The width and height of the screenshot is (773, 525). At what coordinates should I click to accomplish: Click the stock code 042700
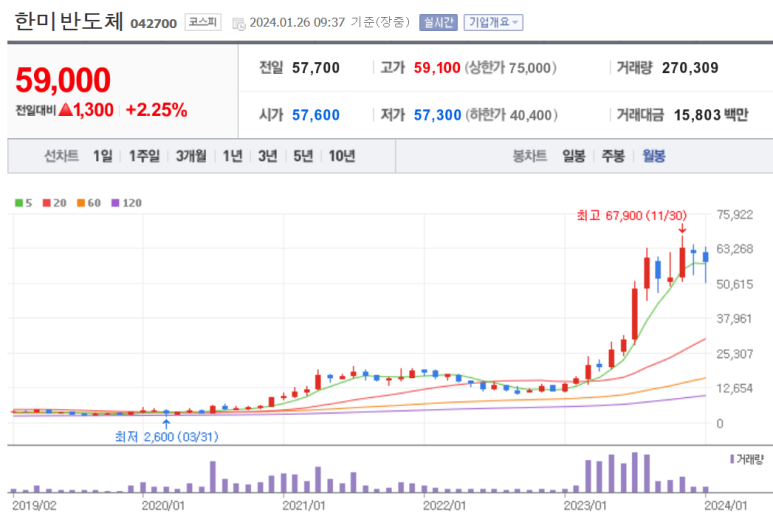click(x=153, y=24)
